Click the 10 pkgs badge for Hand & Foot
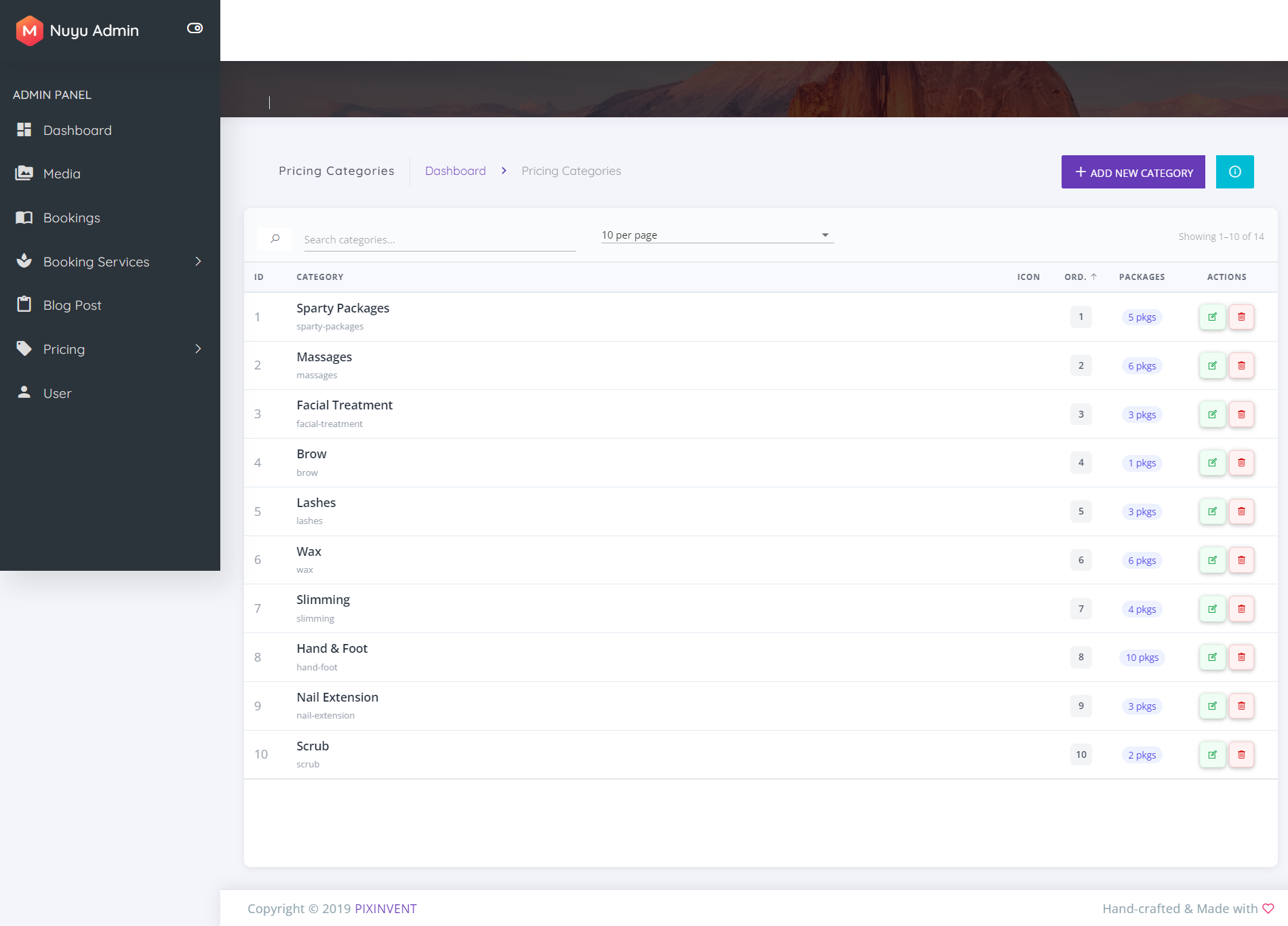 [x=1142, y=658]
